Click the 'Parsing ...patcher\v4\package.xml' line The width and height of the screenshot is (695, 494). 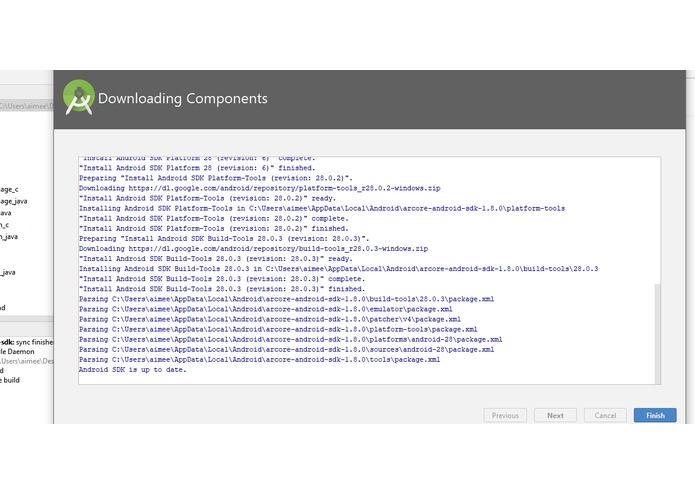click(270, 319)
